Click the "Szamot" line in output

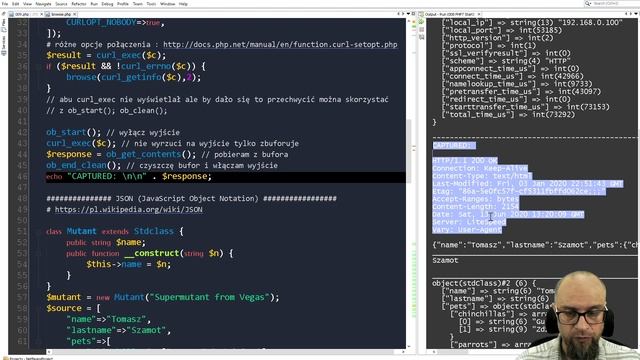click(445, 260)
